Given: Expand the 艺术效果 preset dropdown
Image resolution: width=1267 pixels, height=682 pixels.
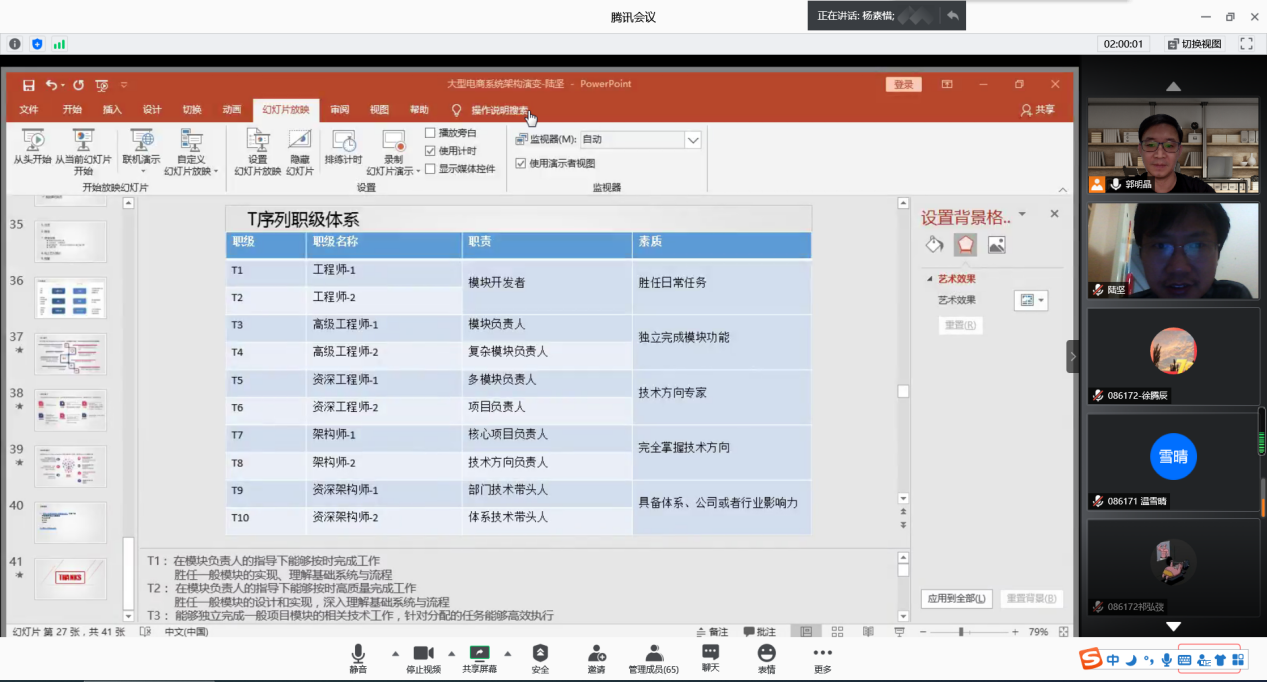Looking at the screenshot, I should click(x=1031, y=300).
